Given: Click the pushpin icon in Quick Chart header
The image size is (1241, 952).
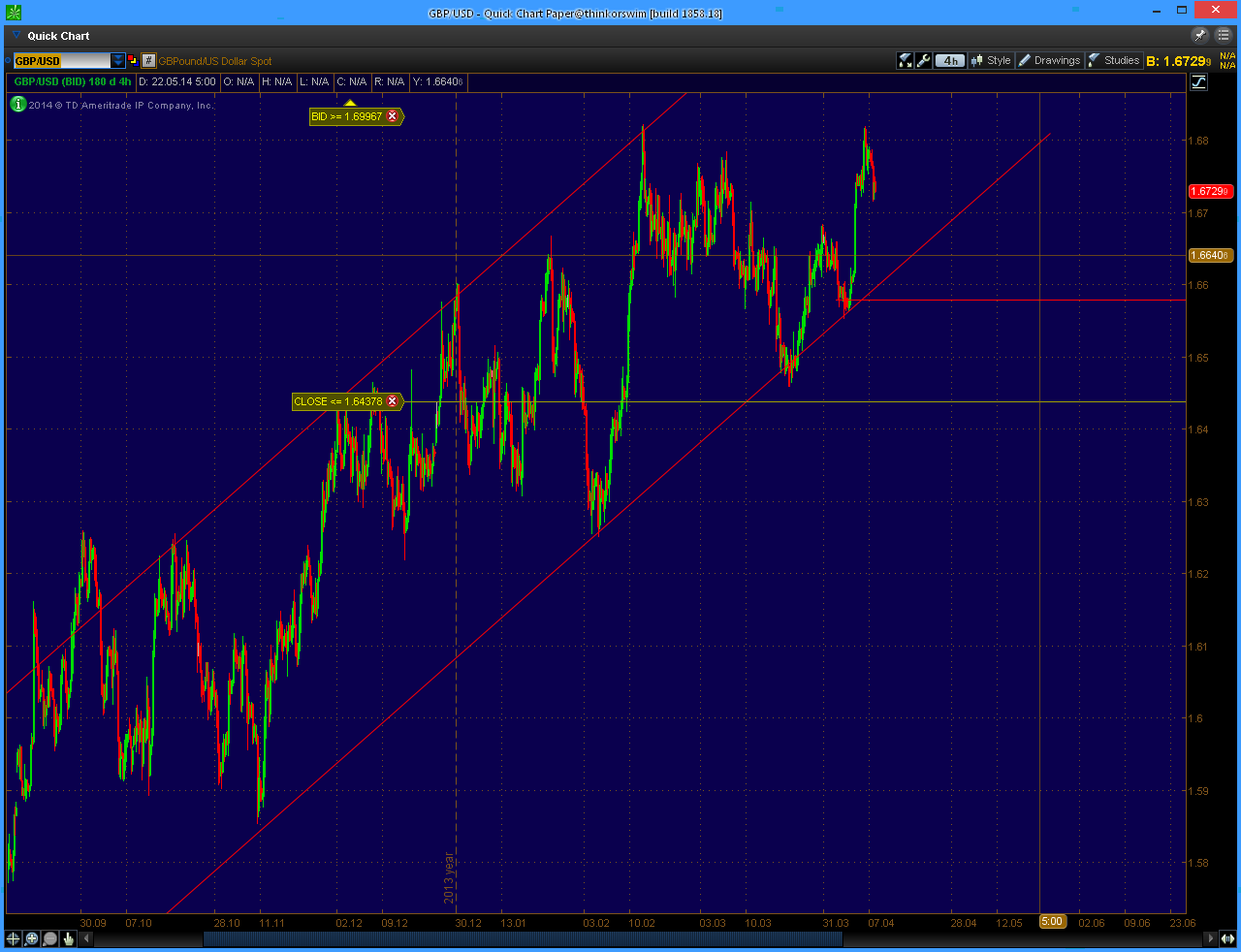Looking at the screenshot, I should point(1200,35).
